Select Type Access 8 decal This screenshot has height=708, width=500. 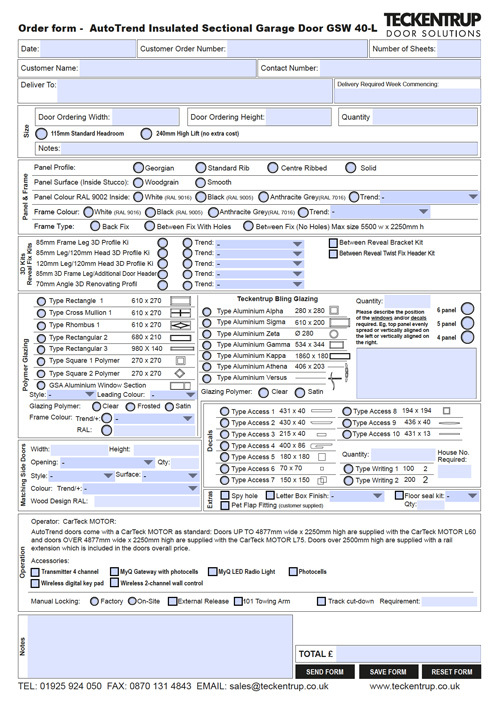click(347, 411)
